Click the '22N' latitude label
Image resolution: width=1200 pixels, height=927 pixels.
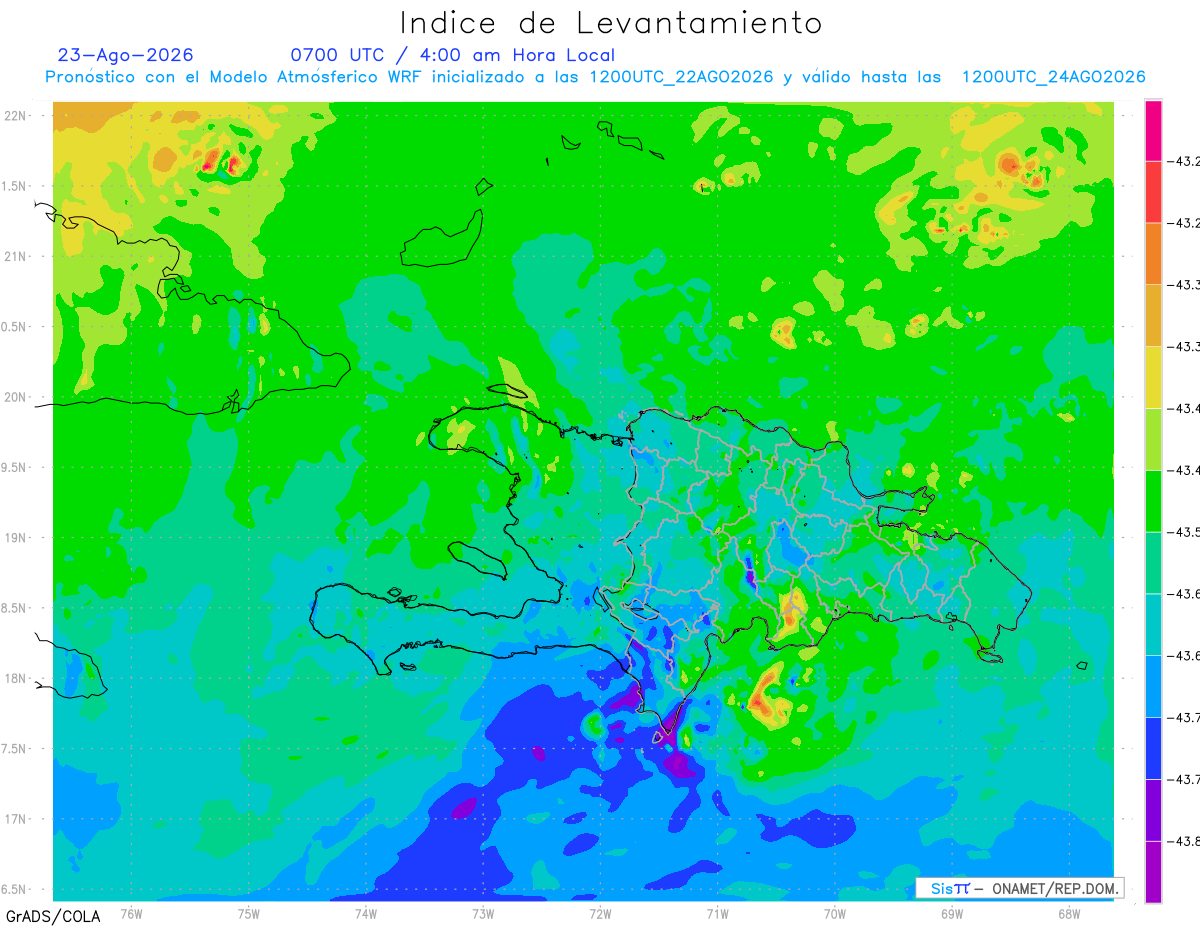coord(17,116)
